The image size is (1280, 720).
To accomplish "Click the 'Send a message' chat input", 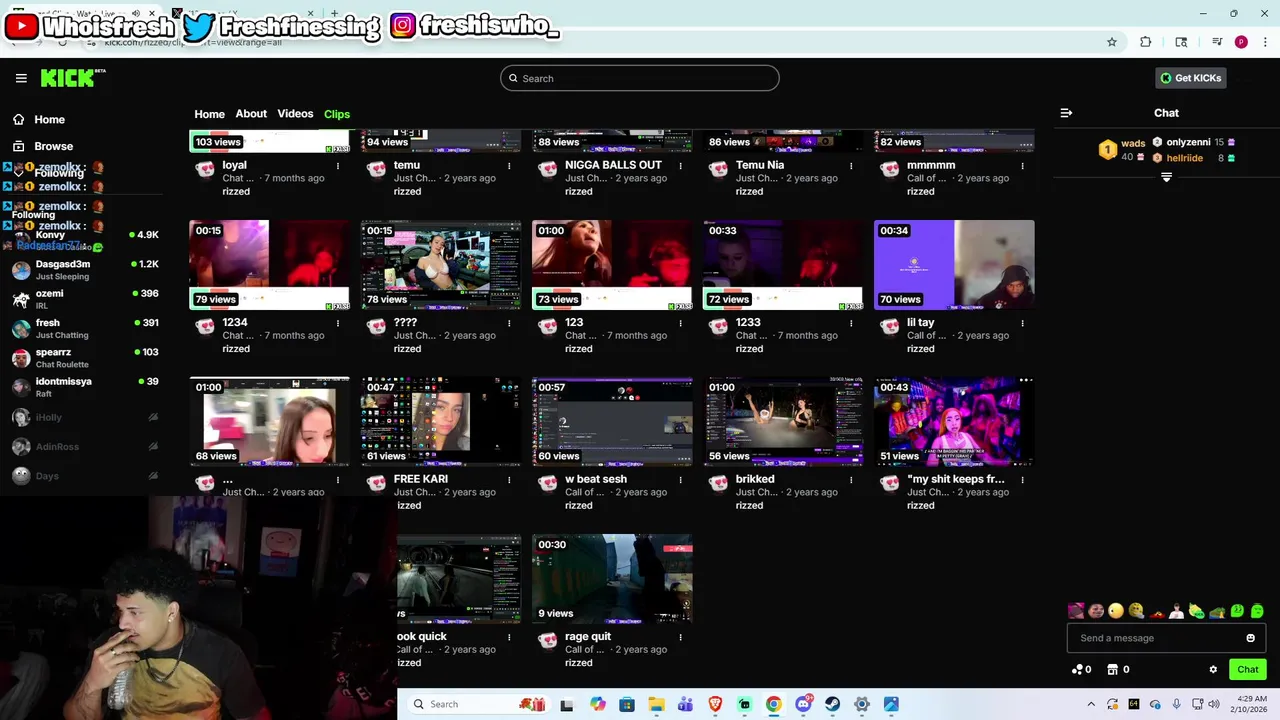I will pyautogui.click(x=1166, y=638).
